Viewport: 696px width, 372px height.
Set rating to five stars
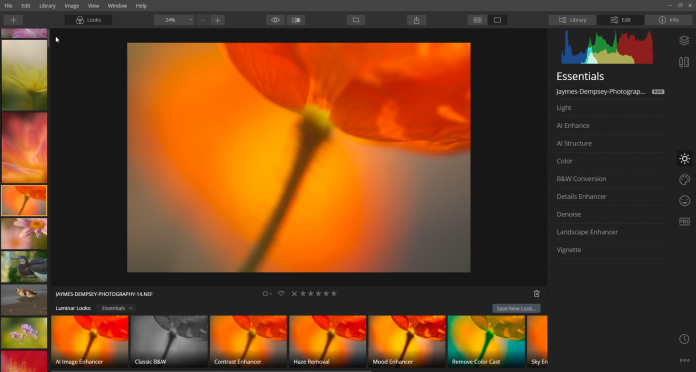click(x=334, y=293)
